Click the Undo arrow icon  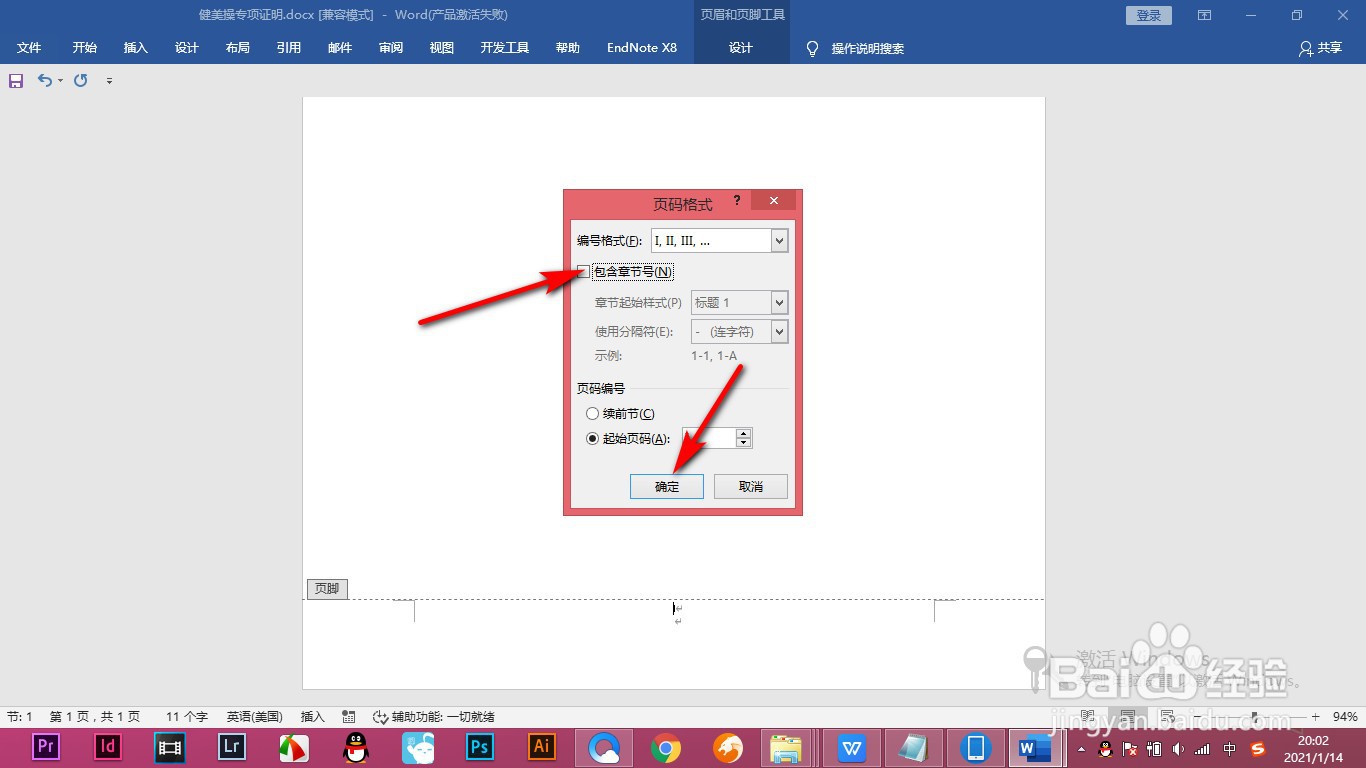pyautogui.click(x=44, y=81)
